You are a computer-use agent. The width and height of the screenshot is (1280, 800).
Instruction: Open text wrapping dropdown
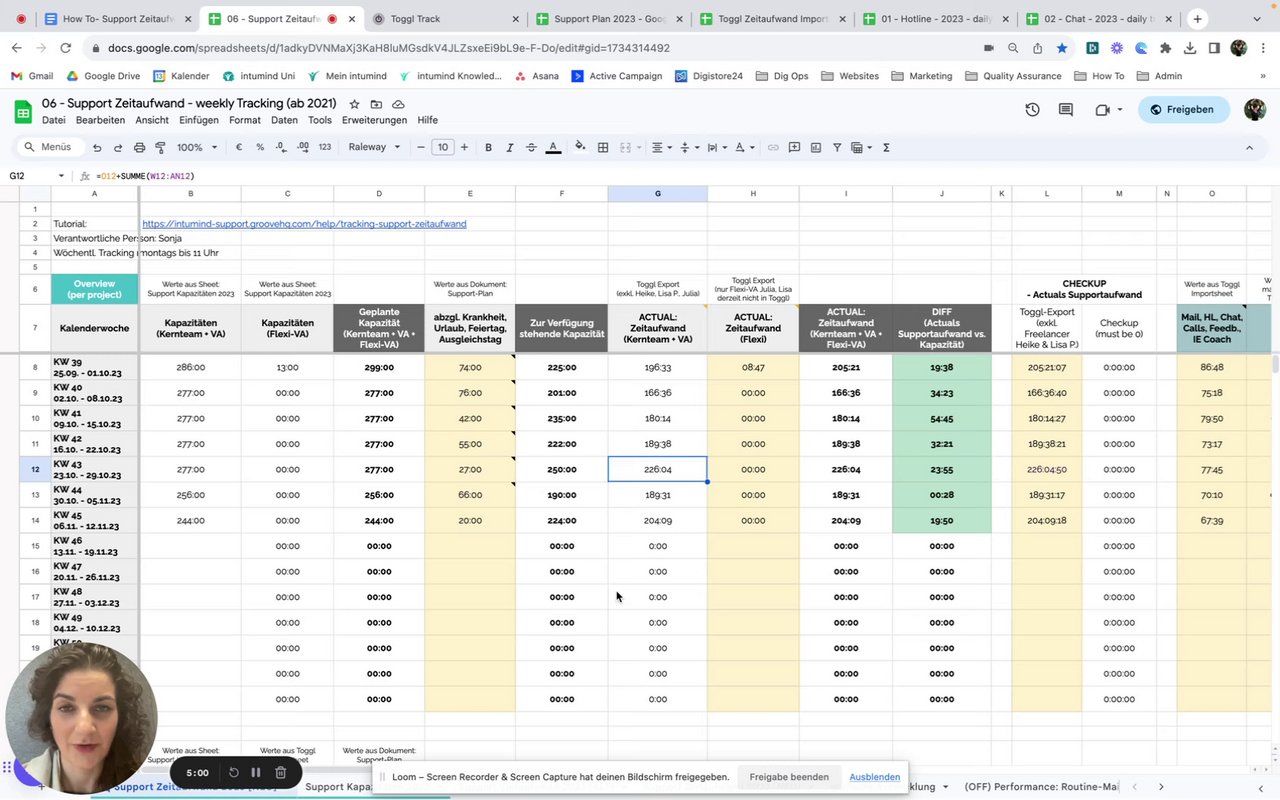point(716,147)
